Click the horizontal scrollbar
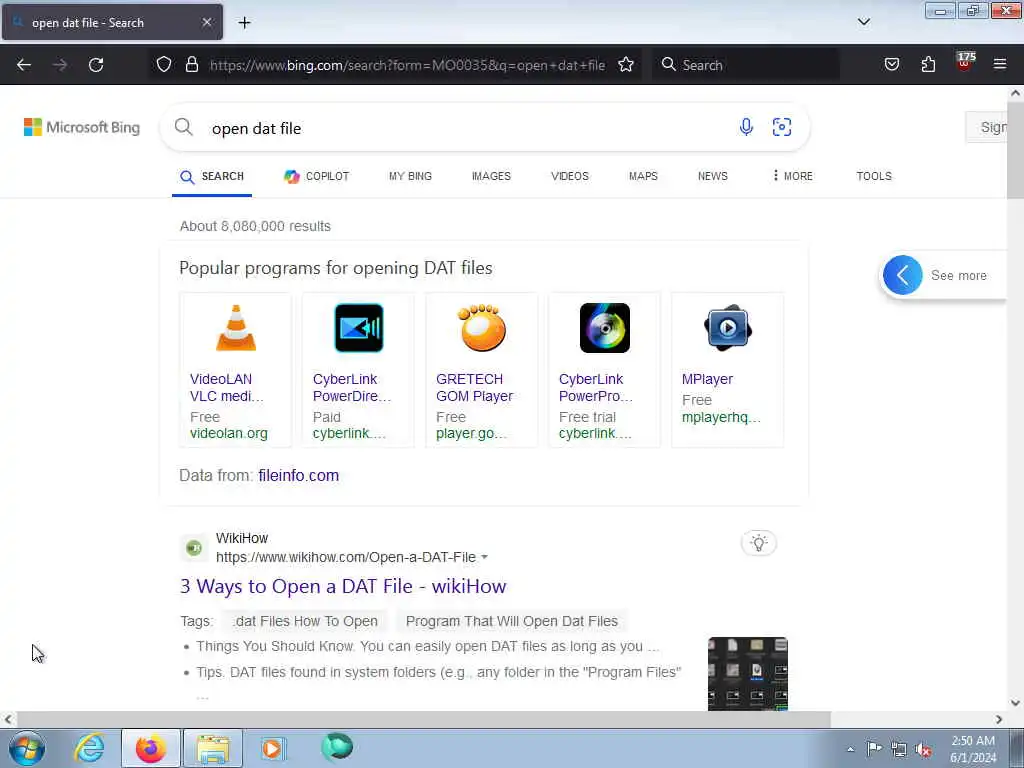1024x768 pixels. 423,719
